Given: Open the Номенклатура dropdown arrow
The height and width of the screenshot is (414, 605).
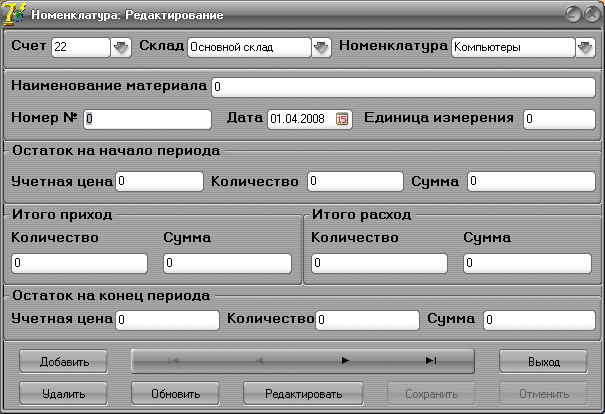Looking at the screenshot, I should click(585, 47).
